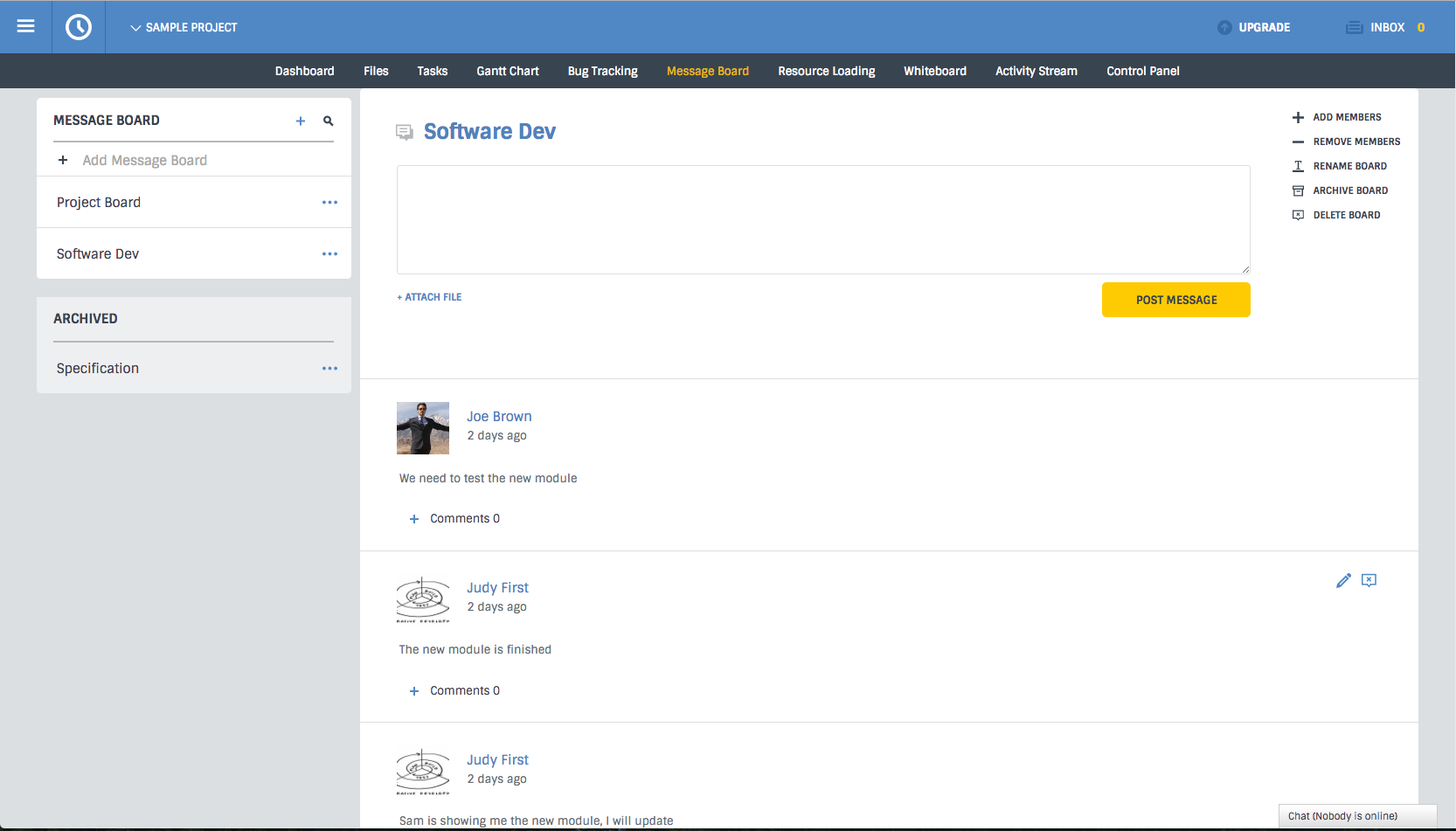Click the Rename Board text icon
Screen dimensions: 1456x831
(1298, 166)
